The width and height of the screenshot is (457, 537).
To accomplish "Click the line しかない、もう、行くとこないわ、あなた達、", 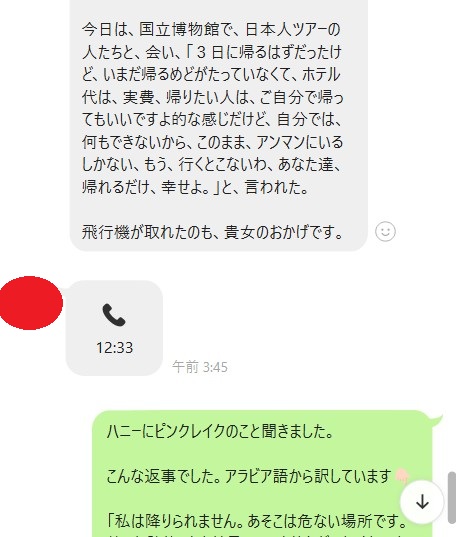I will [x=212, y=165].
